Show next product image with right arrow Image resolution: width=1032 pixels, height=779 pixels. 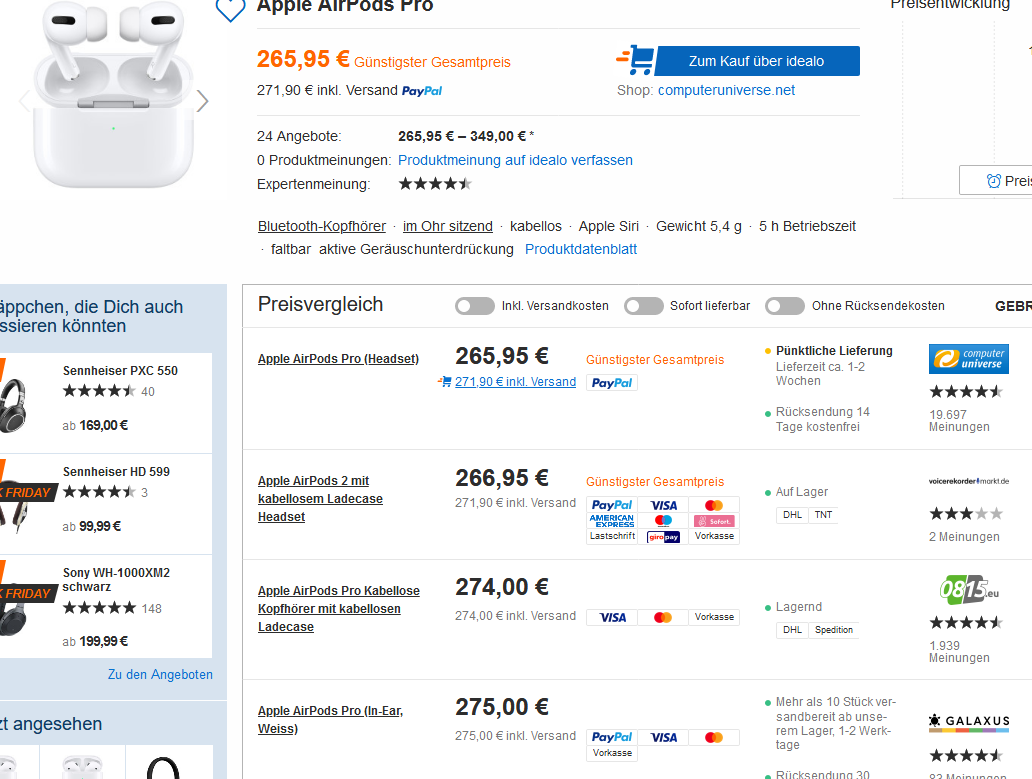pyautogui.click(x=203, y=101)
